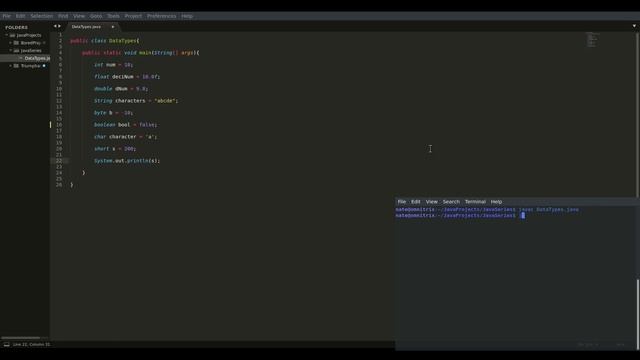
Task: Open the terminal Edit menu
Action: tap(416, 202)
